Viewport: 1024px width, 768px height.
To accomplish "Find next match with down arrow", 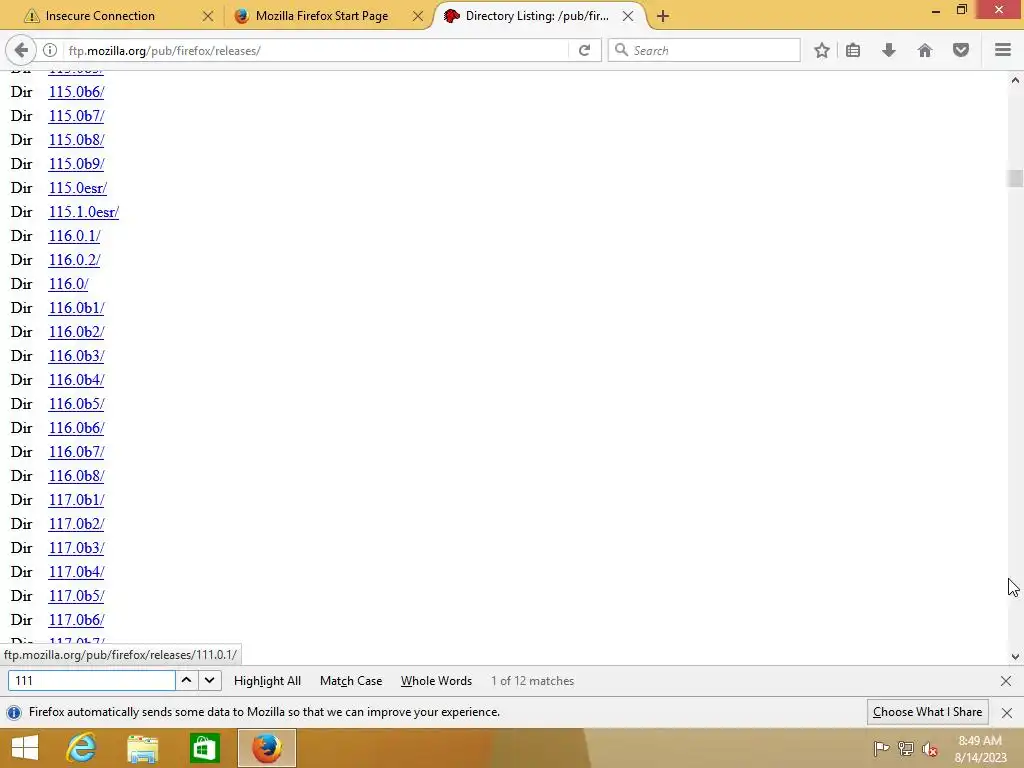I will point(210,680).
